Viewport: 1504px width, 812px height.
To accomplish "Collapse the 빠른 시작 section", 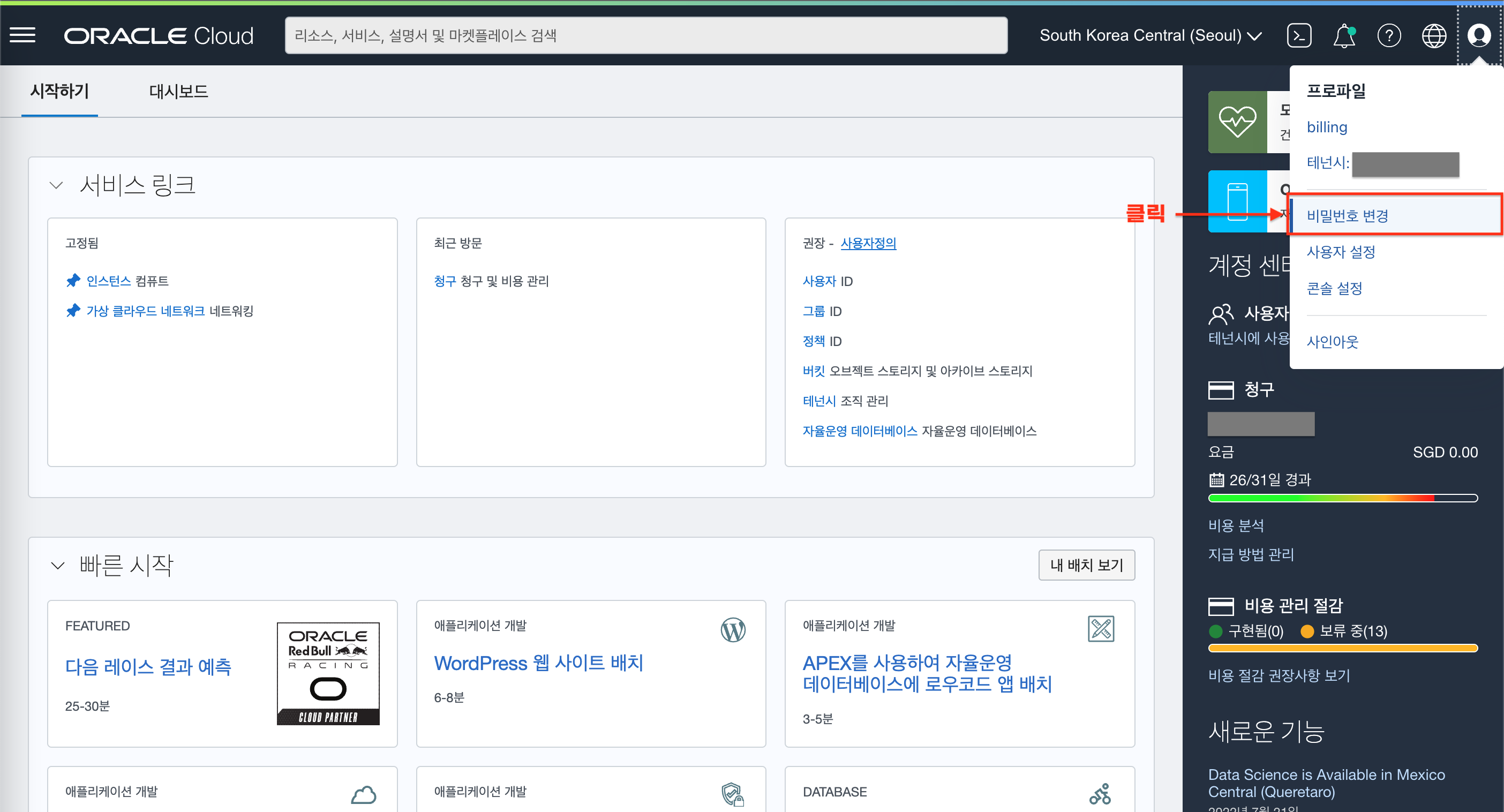I will click(57, 566).
